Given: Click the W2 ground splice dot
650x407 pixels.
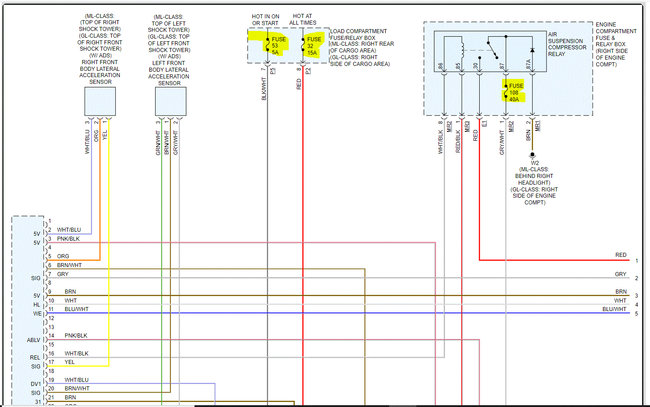Looking at the screenshot, I should pos(532,155).
